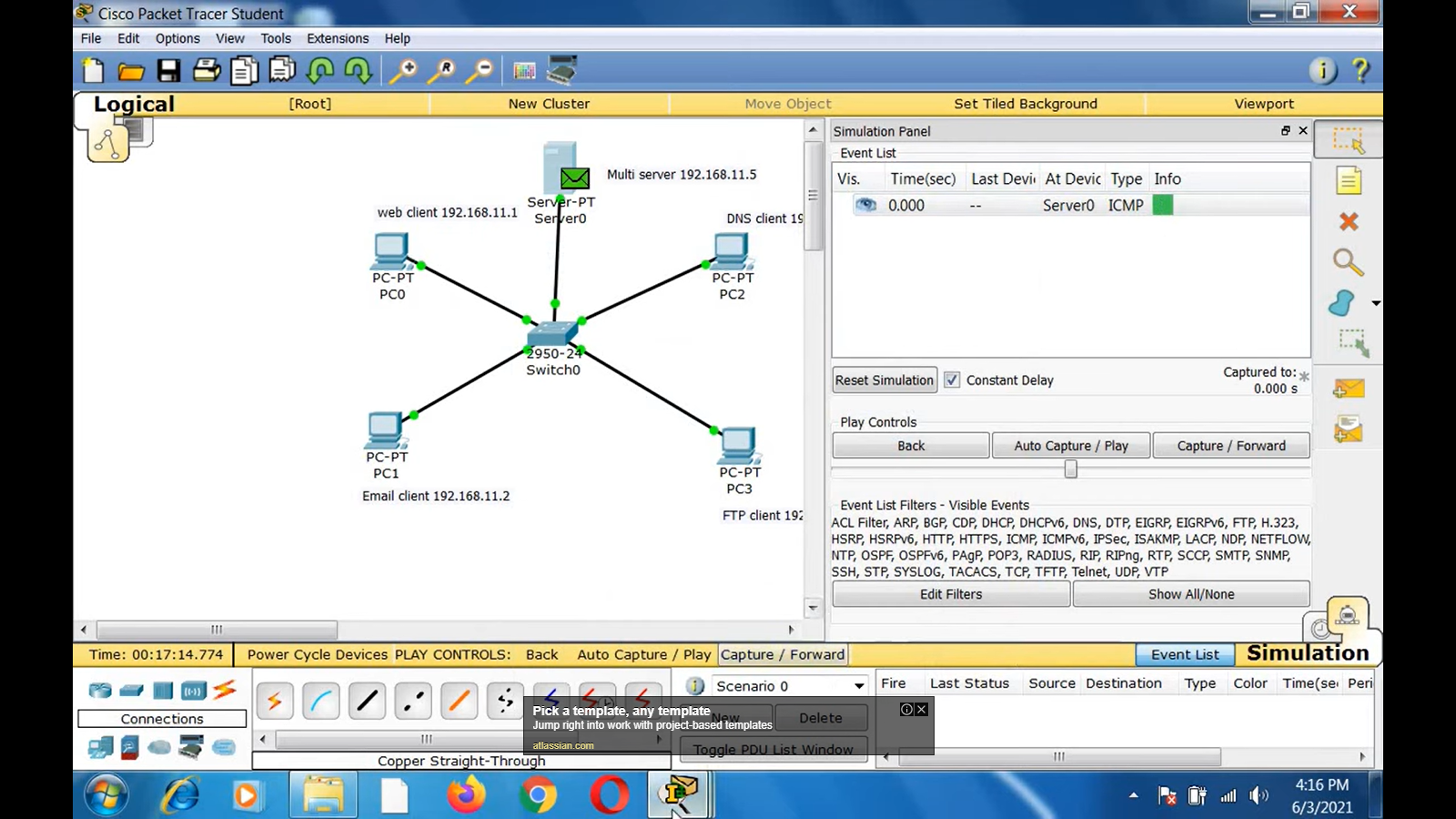Screen dimensions: 1456x819
Task: Click the workspace horizontal scrollbar
Action: pyautogui.click(x=216, y=629)
